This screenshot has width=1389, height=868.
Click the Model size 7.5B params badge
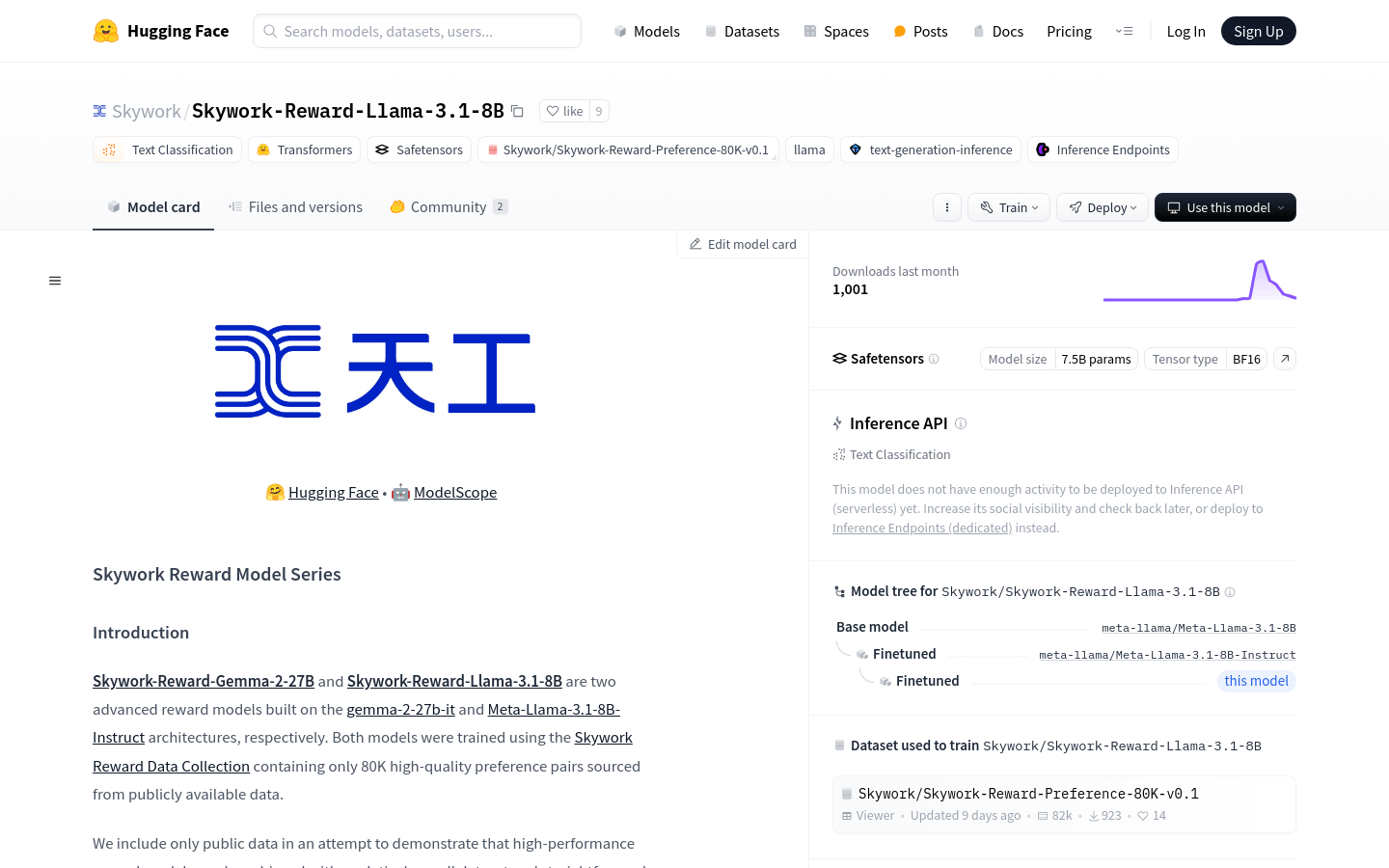click(1059, 359)
